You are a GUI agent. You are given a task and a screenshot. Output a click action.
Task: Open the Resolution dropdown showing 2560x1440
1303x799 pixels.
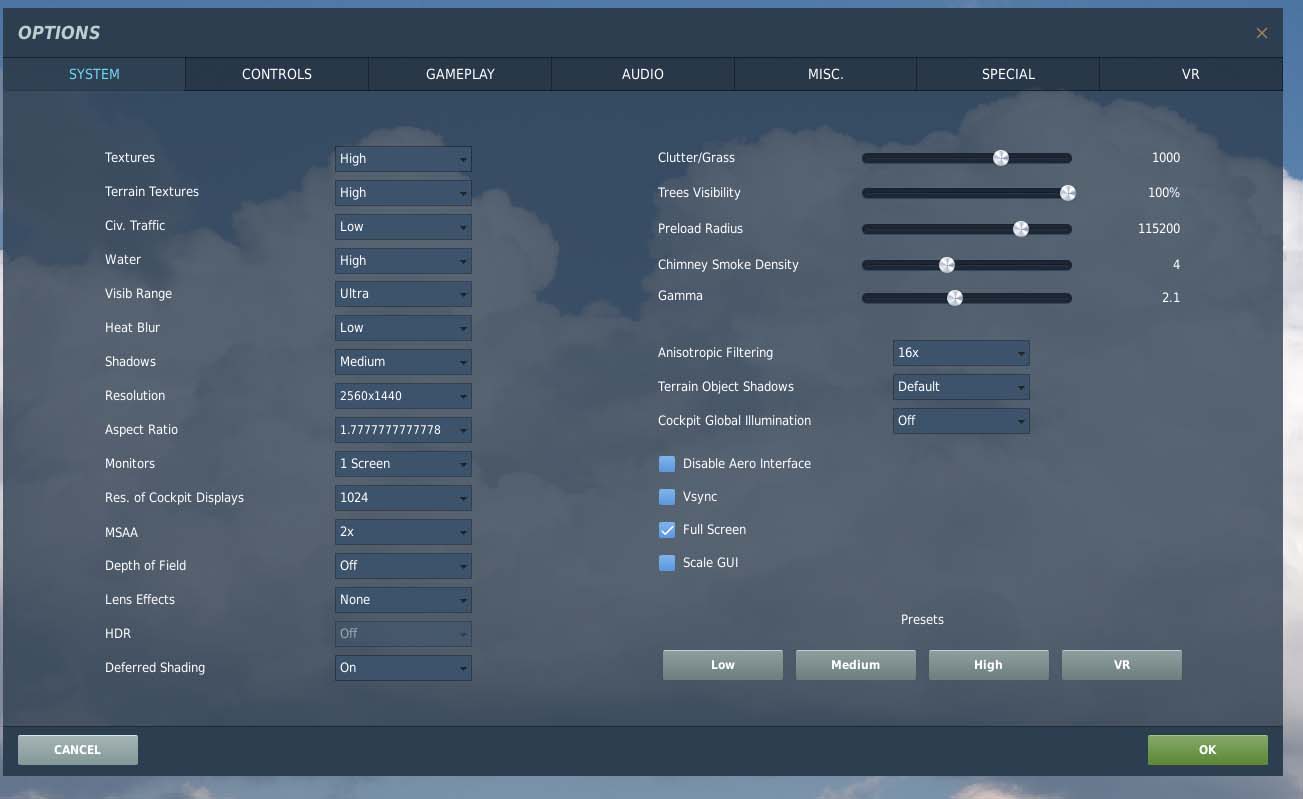tap(403, 396)
